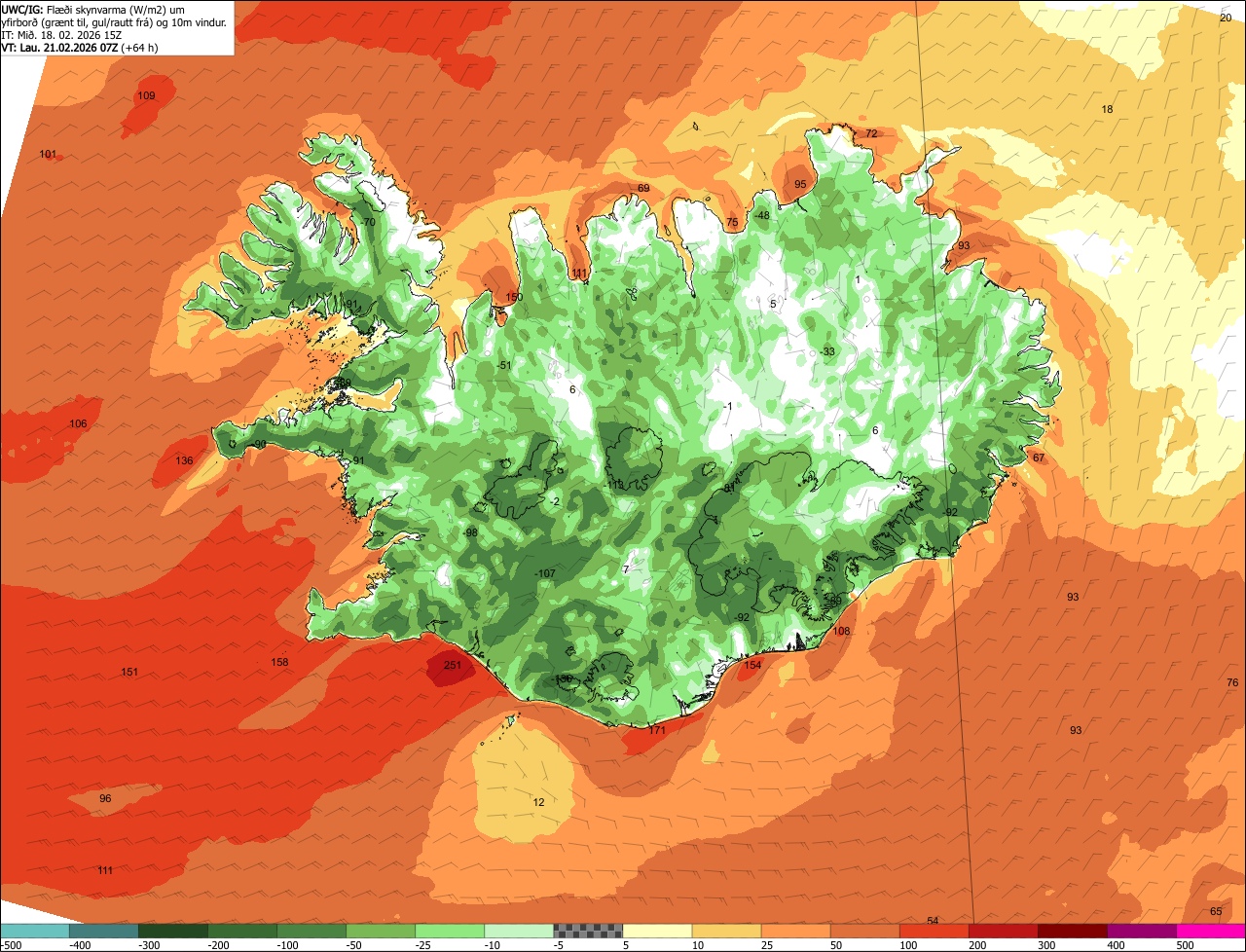Click the map value 69
This screenshot has height=952, width=1246.
coord(643,188)
